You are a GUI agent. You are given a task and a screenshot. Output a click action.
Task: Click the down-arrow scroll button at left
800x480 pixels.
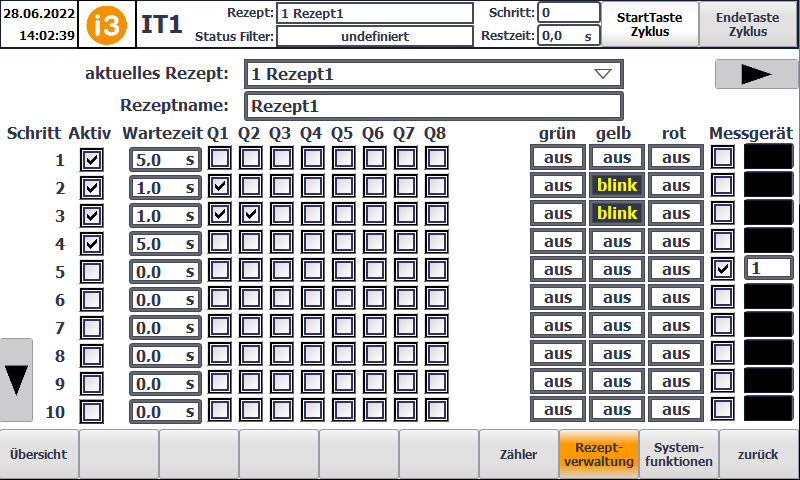click(17, 380)
